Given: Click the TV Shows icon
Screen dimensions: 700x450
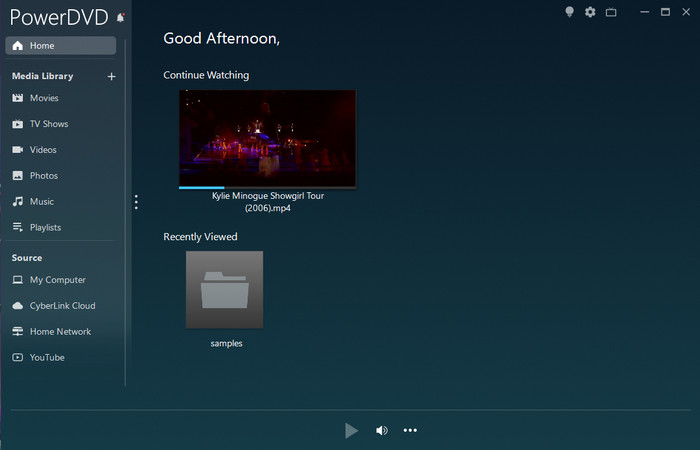Looking at the screenshot, I should point(18,124).
